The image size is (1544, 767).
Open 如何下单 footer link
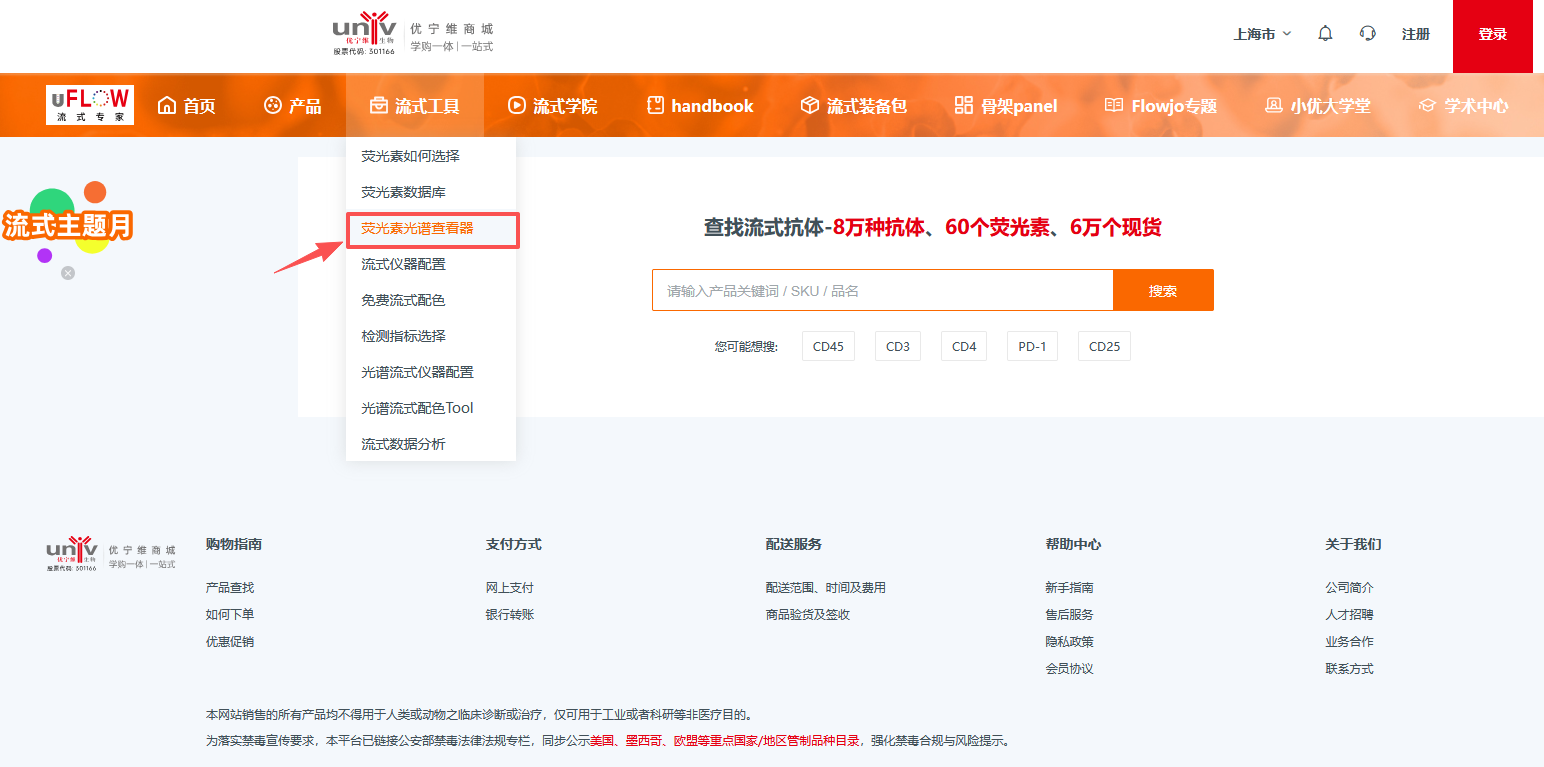(230, 615)
